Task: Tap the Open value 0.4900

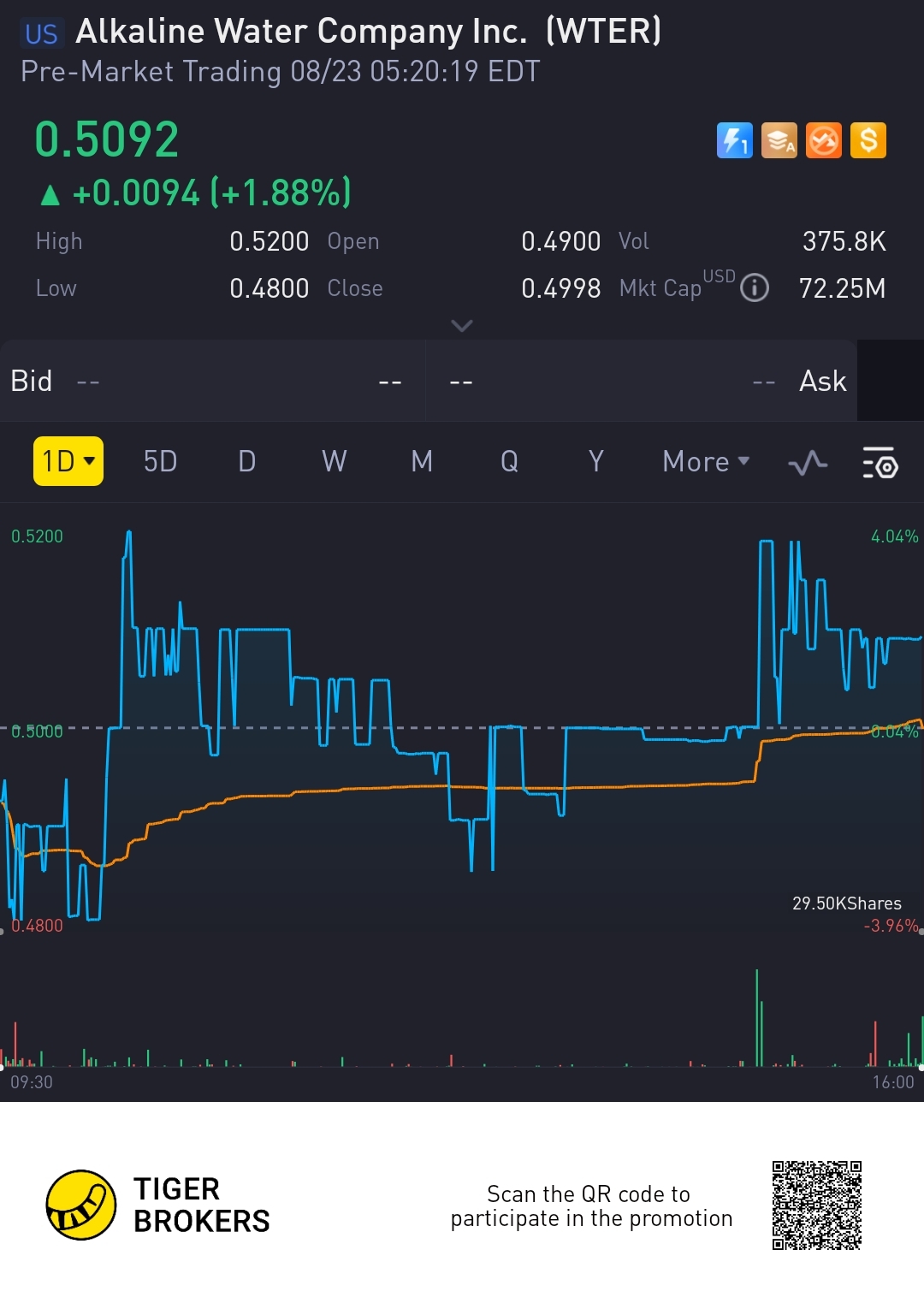Action: pyautogui.click(x=561, y=241)
